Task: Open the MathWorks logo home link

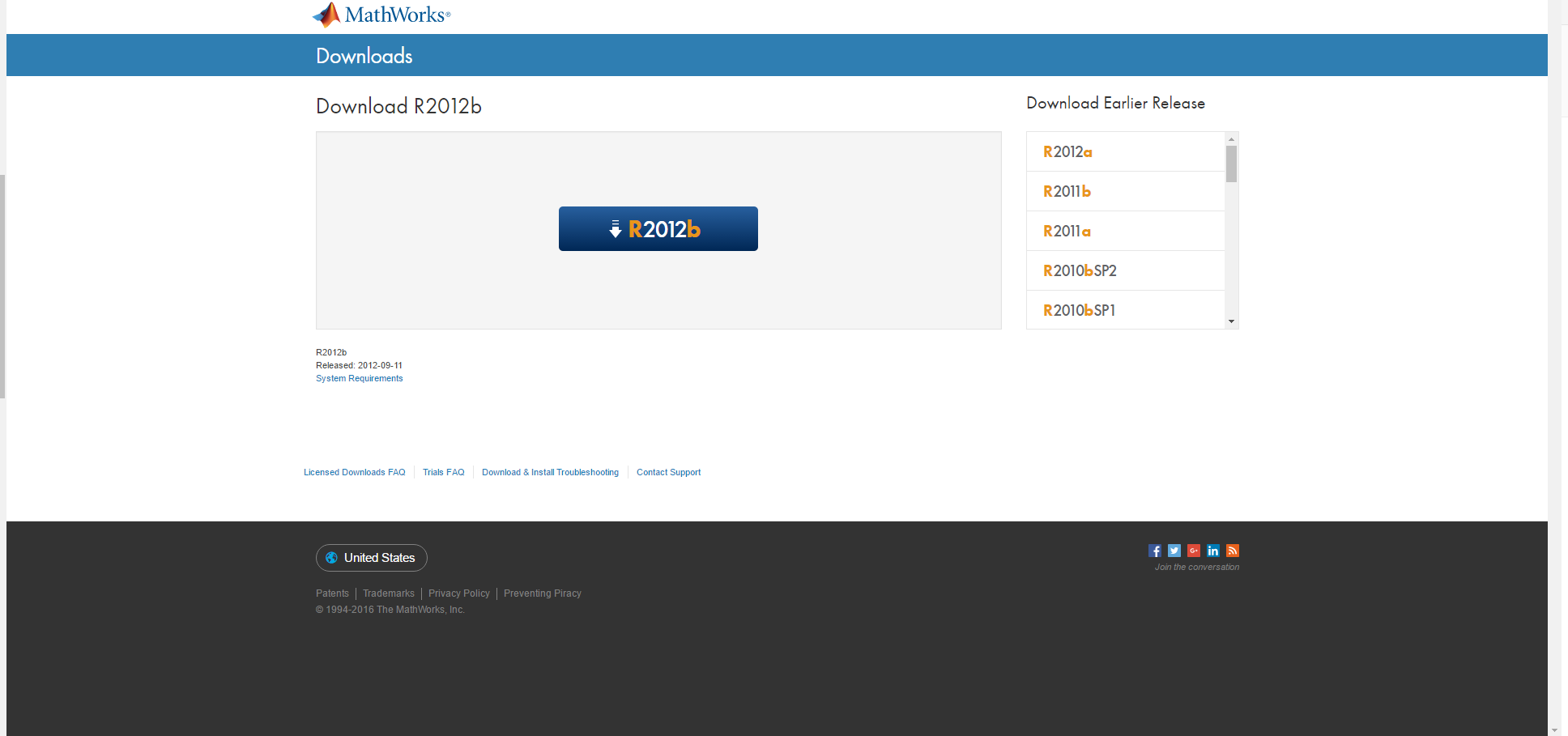Action: pos(381,15)
